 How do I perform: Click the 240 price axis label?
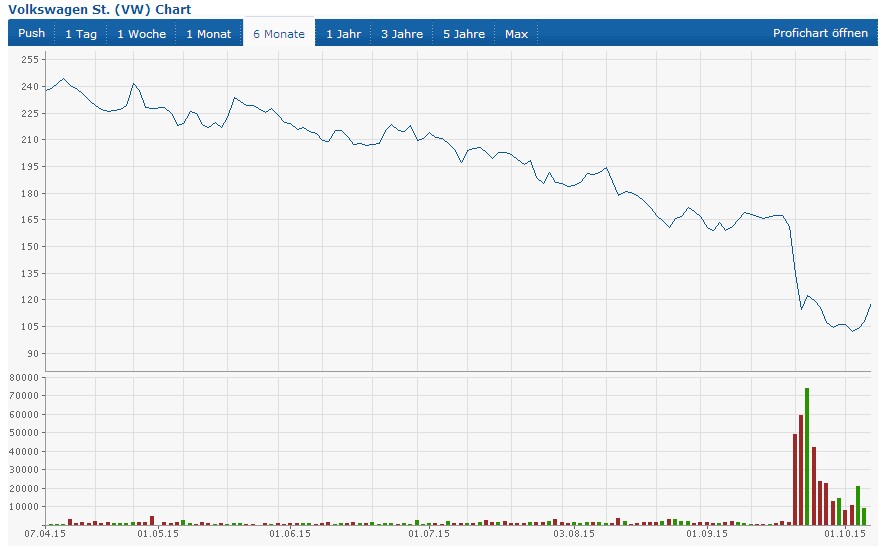[30, 86]
